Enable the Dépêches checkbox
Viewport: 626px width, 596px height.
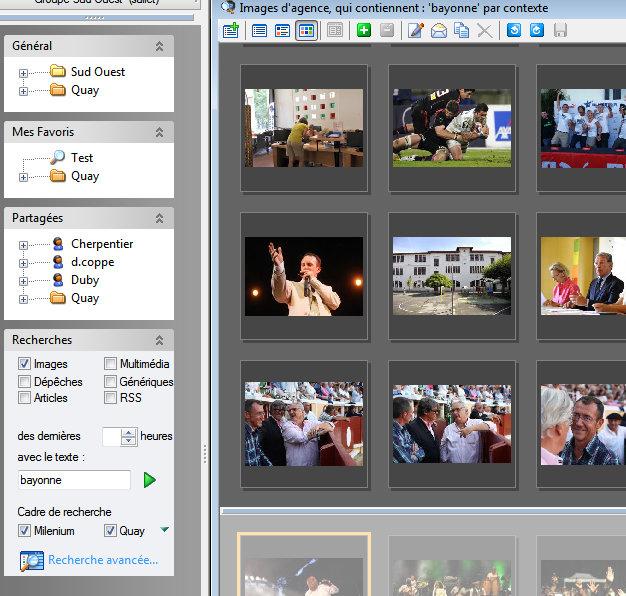click(24, 382)
